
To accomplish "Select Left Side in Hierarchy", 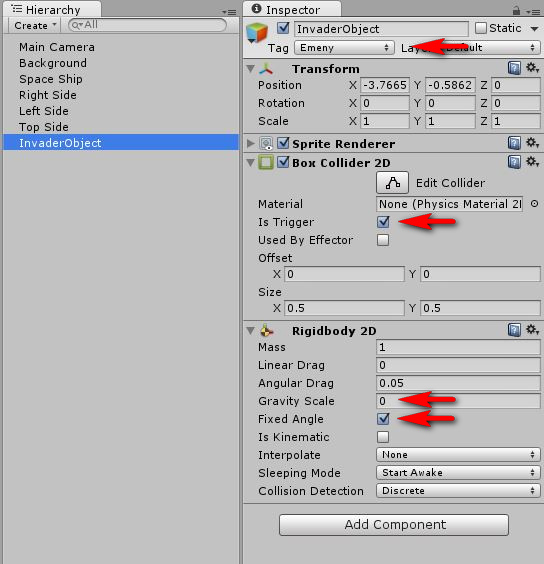I will click(44, 111).
